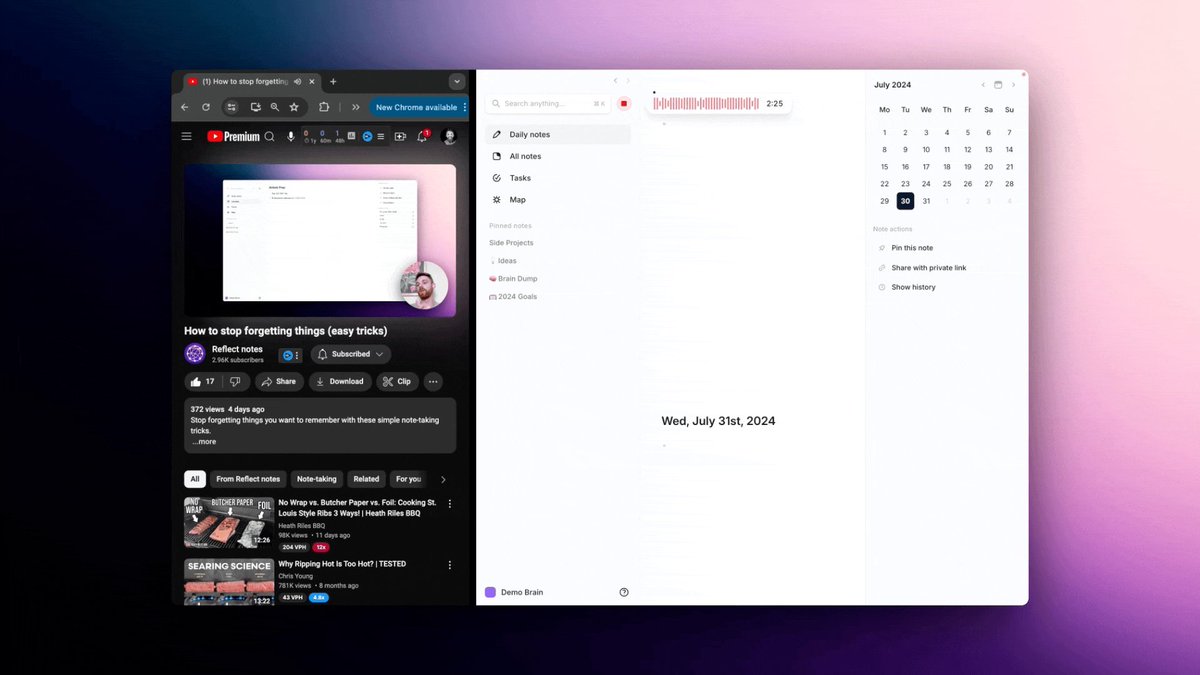Navigate back with the sidebar left arrow
Viewport: 1200px width, 675px height.
point(615,81)
